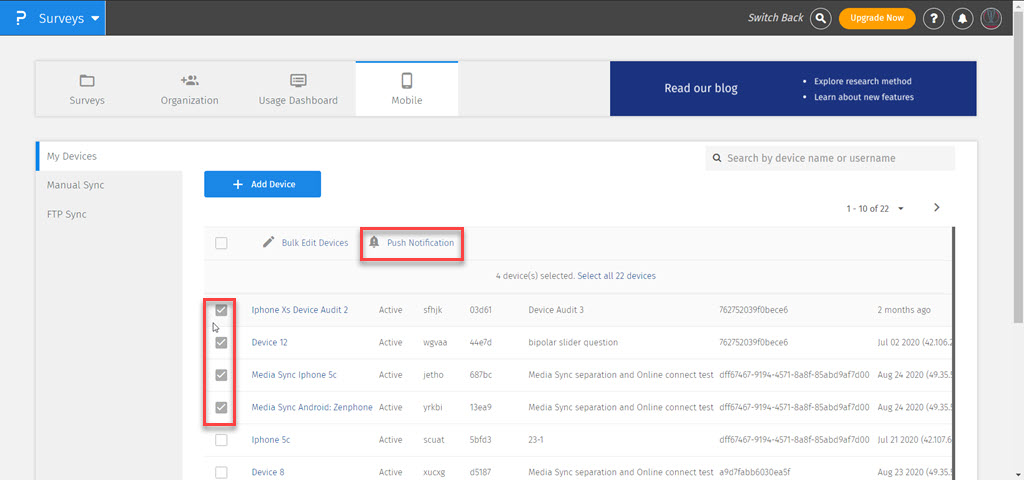The width and height of the screenshot is (1024, 481).
Task: Check the Iphone 5c device checkbox
Action: coord(221,440)
